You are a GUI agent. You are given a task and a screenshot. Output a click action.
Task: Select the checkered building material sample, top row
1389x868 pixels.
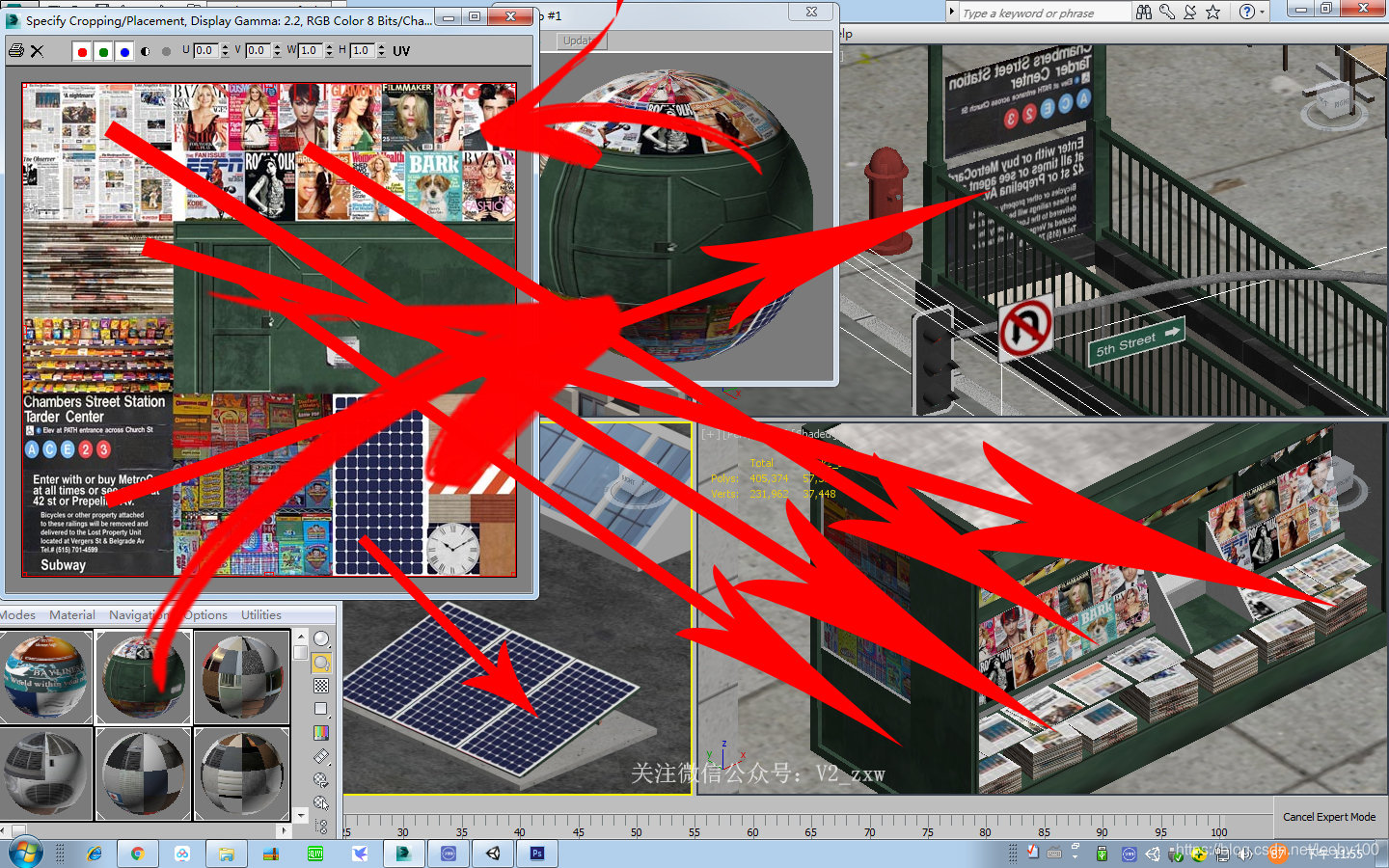click(241, 676)
